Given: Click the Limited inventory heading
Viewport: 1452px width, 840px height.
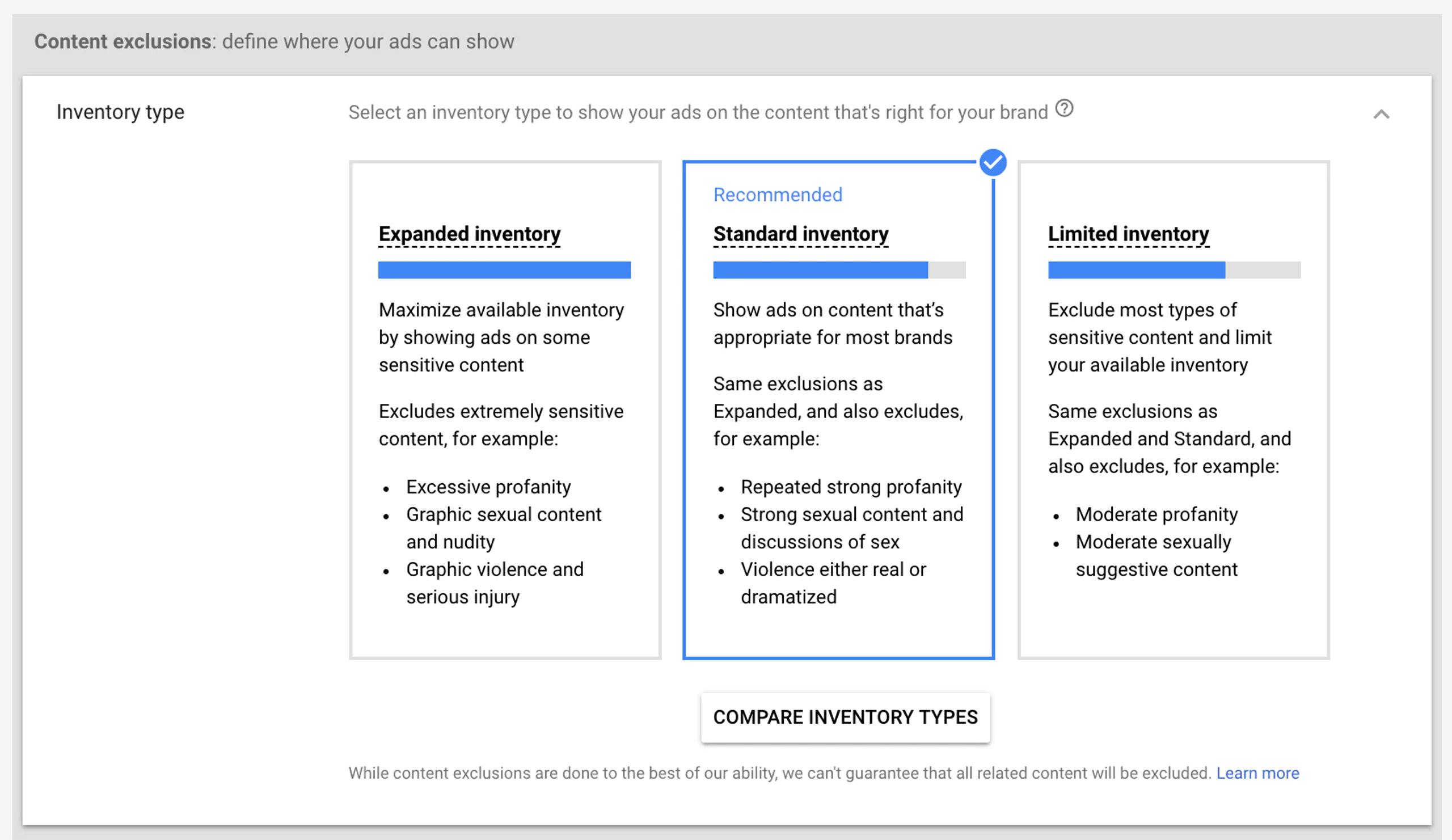Looking at the screenshot, I should tap(1128, 234).
